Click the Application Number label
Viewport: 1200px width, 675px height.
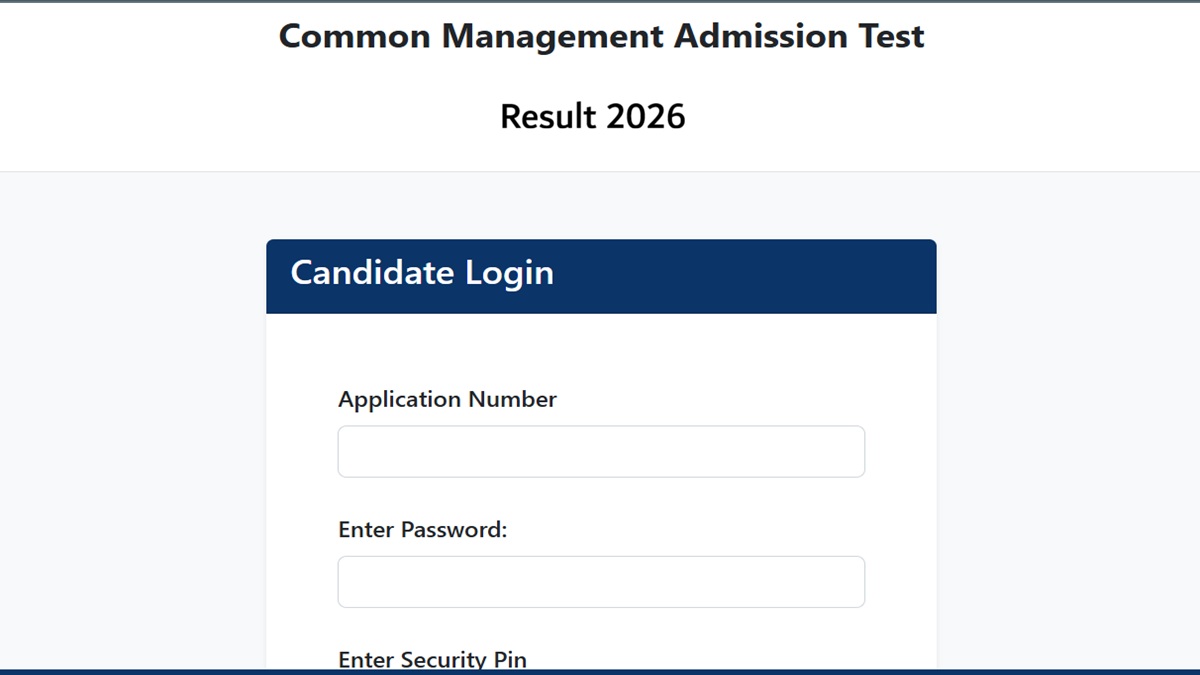[447, 399]
